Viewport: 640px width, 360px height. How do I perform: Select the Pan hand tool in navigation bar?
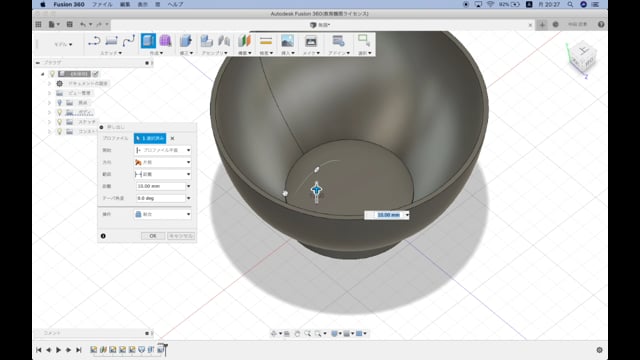tap(297, 333)
